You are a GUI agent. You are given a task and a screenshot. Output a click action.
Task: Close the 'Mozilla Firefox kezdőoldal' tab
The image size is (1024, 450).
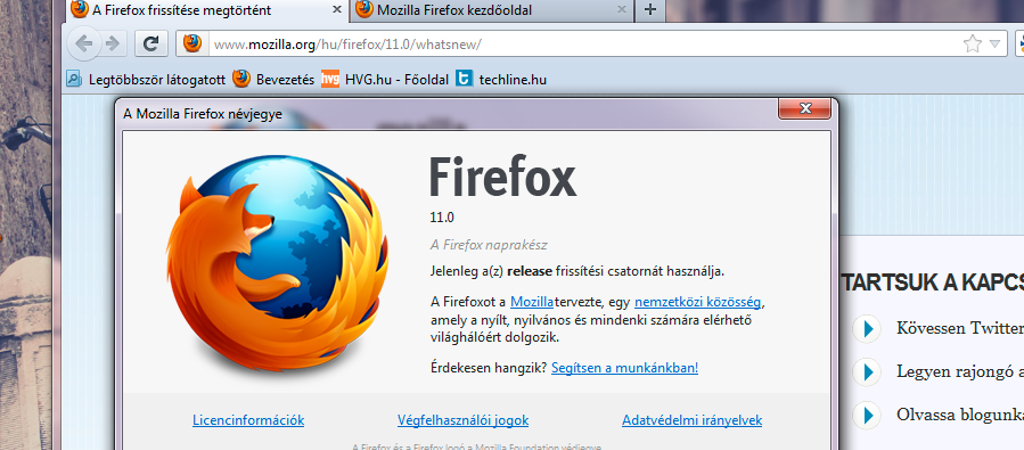pyautogui.click(x=622, y=10)
